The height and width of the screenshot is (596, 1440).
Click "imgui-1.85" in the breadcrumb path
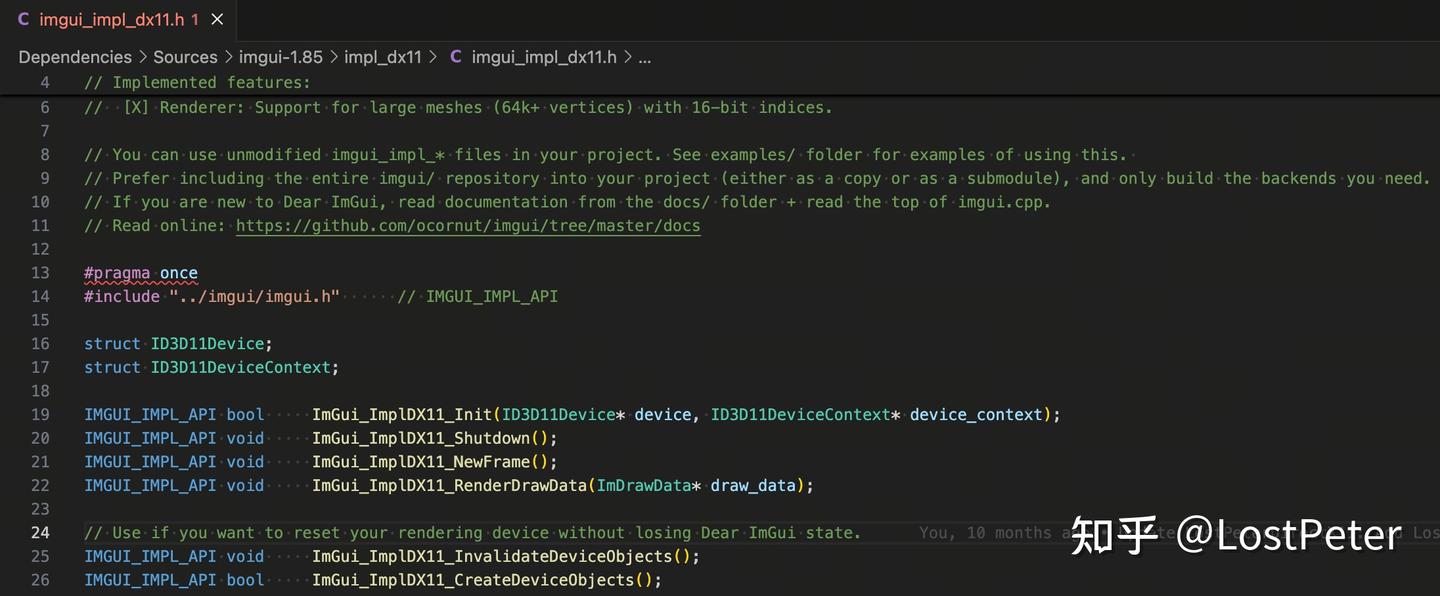point(280,57)
